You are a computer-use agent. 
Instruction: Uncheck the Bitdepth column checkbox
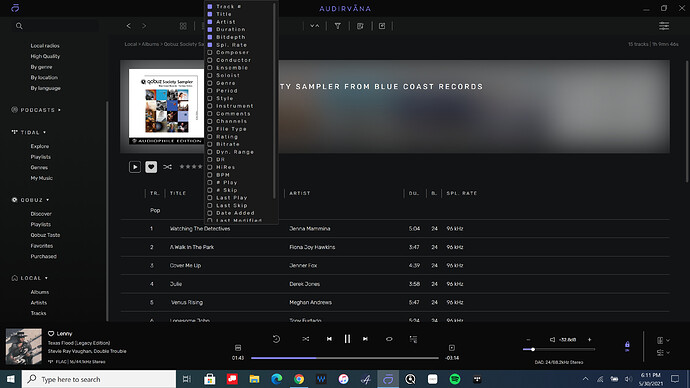[x=210, y=37]
